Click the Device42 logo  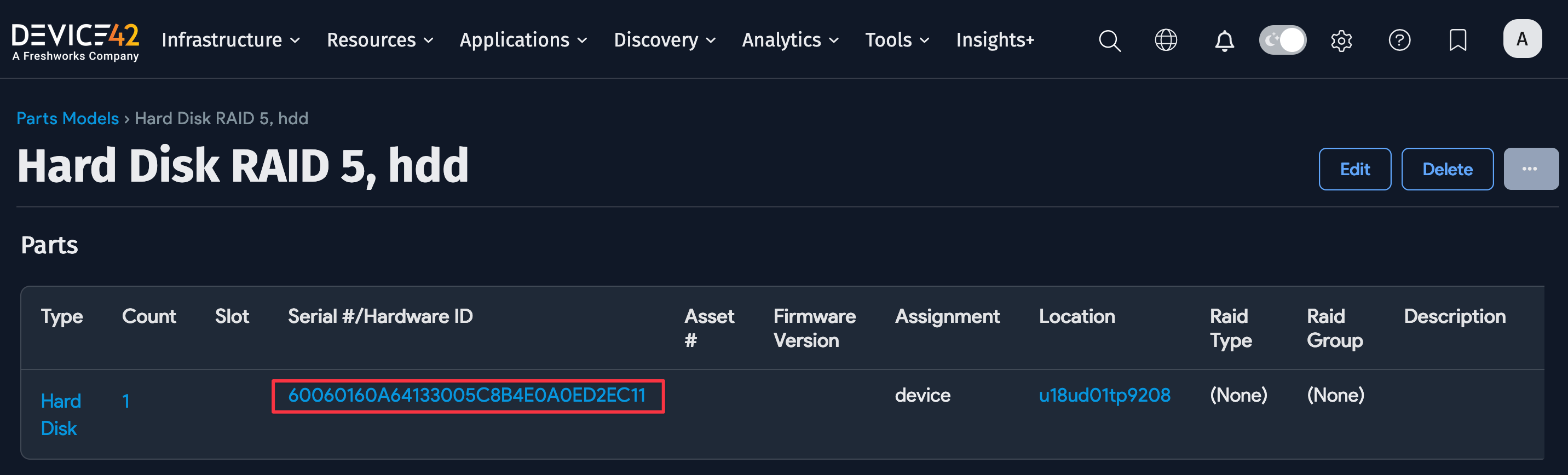[x=76, y=40]
